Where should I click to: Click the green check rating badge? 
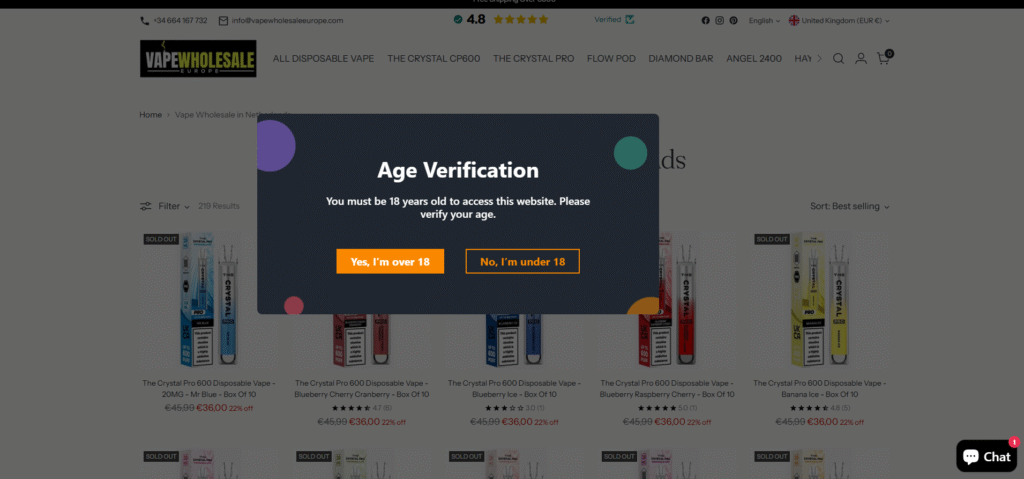tap(458, 20)
